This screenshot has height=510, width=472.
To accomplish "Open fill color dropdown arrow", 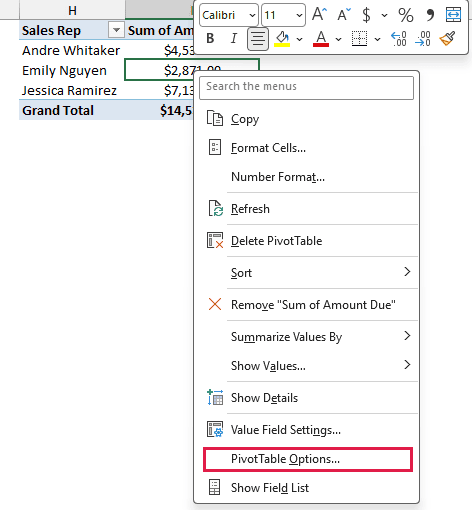I will click(x=299, y=39).
